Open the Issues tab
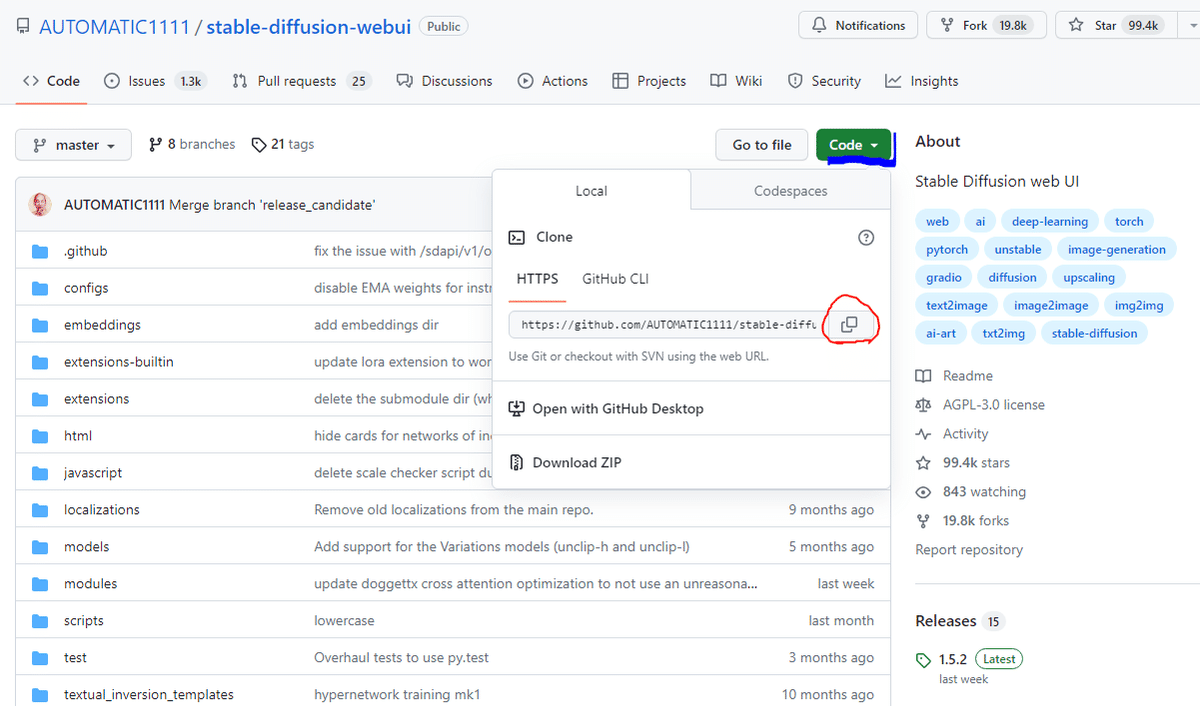 [155, 81]
